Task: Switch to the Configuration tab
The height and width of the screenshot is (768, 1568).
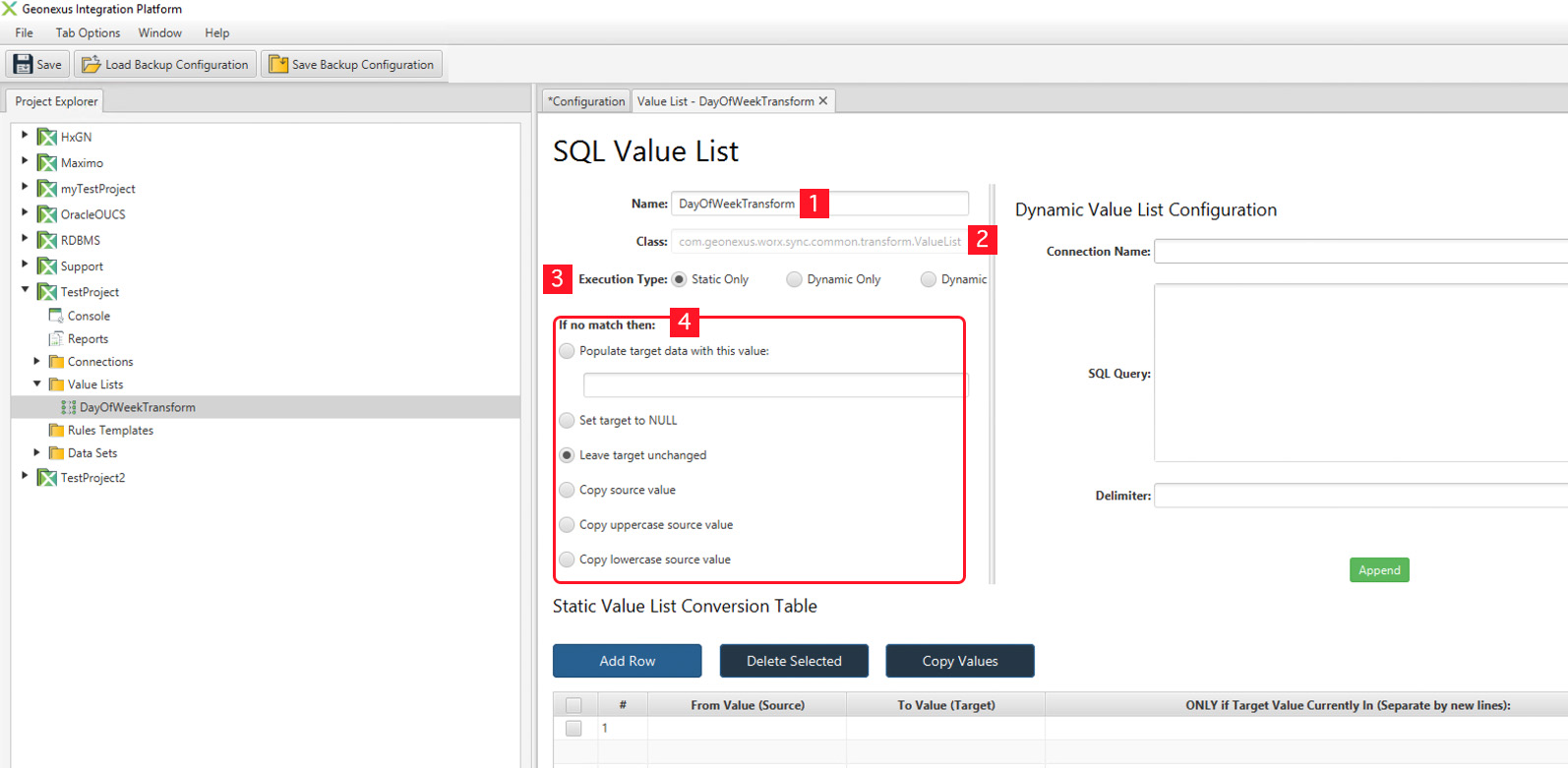Action: 586,101
